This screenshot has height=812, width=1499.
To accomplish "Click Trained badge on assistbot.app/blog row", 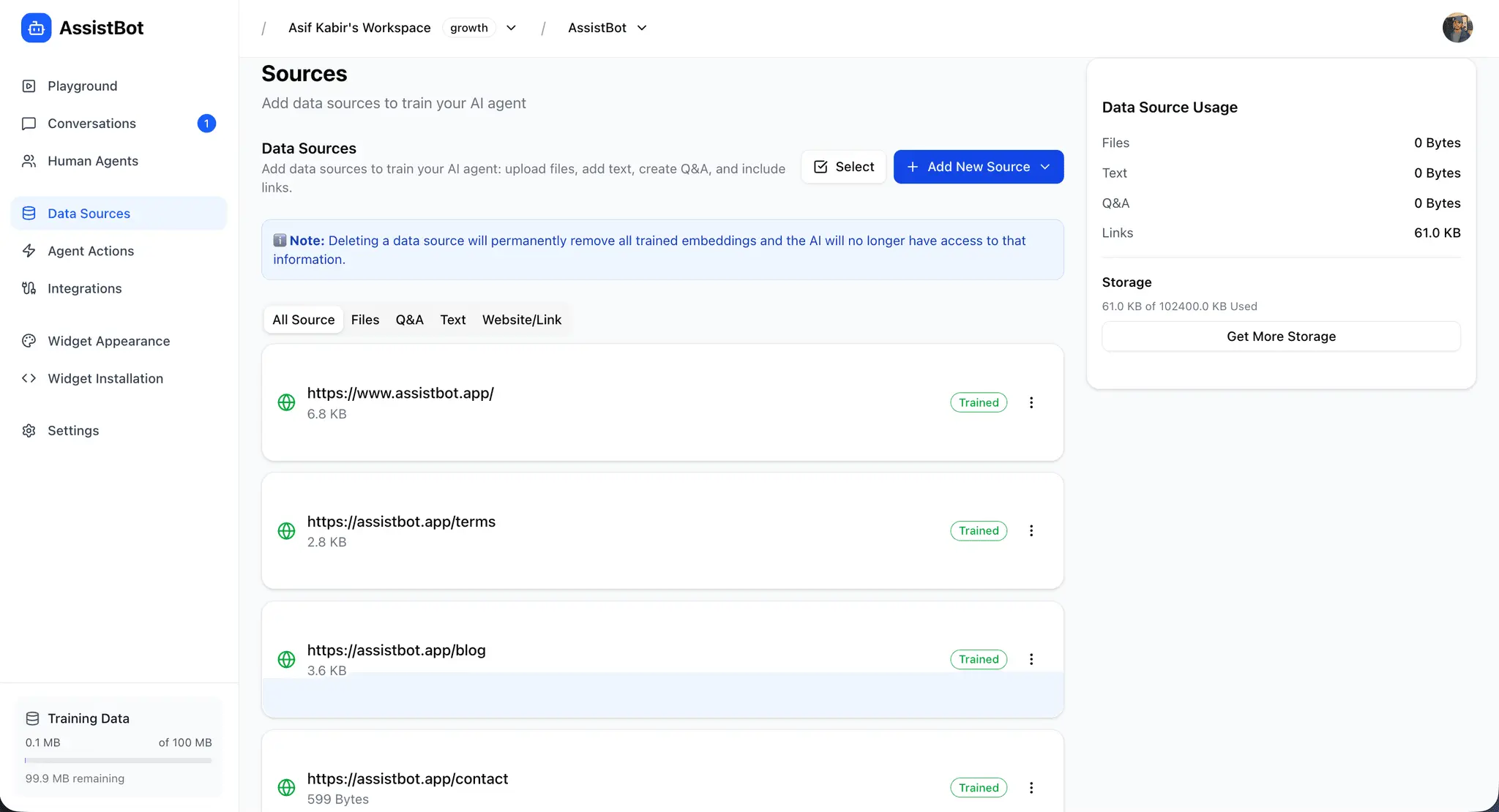I will [979, 659].
